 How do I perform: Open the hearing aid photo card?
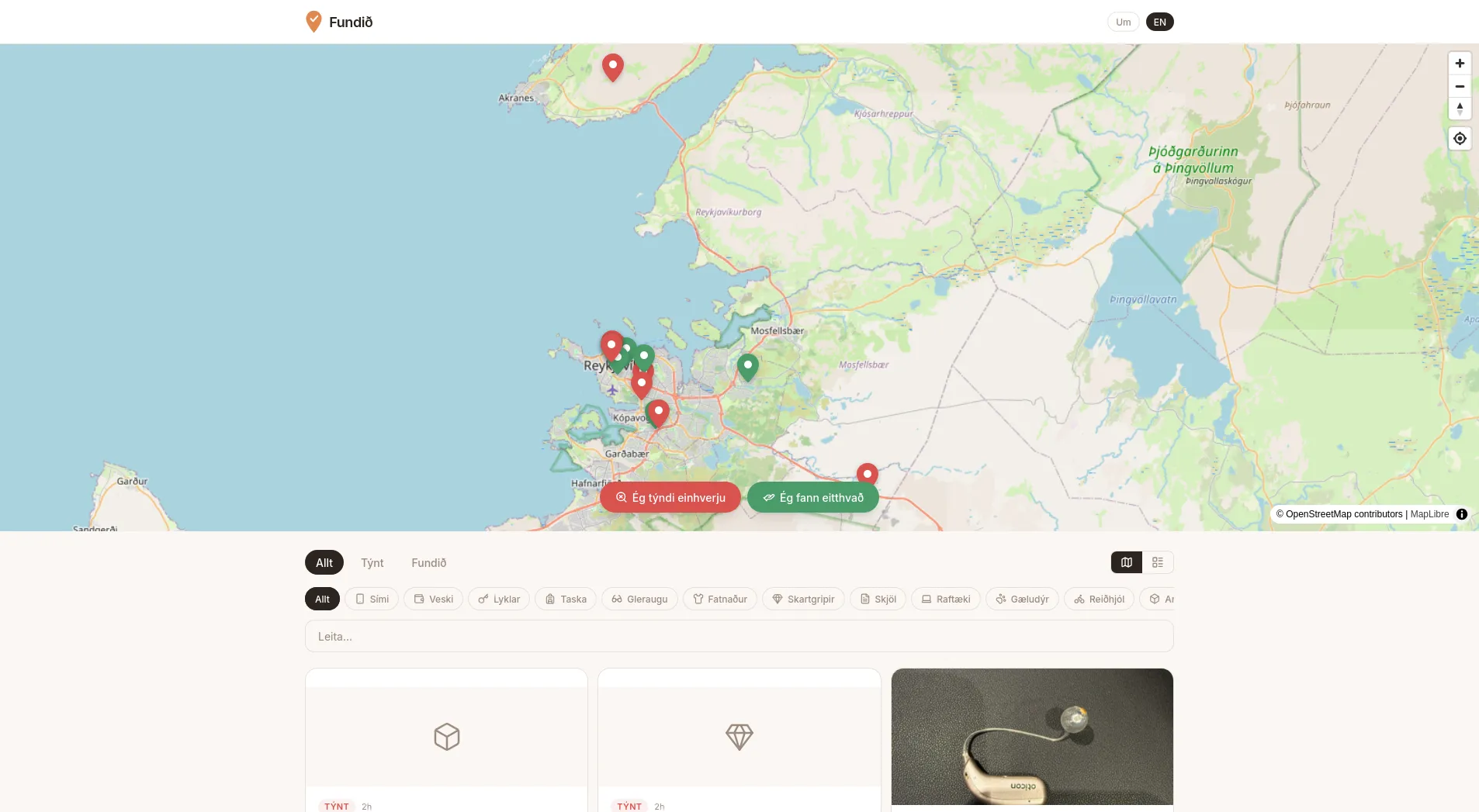point(1032,740)
